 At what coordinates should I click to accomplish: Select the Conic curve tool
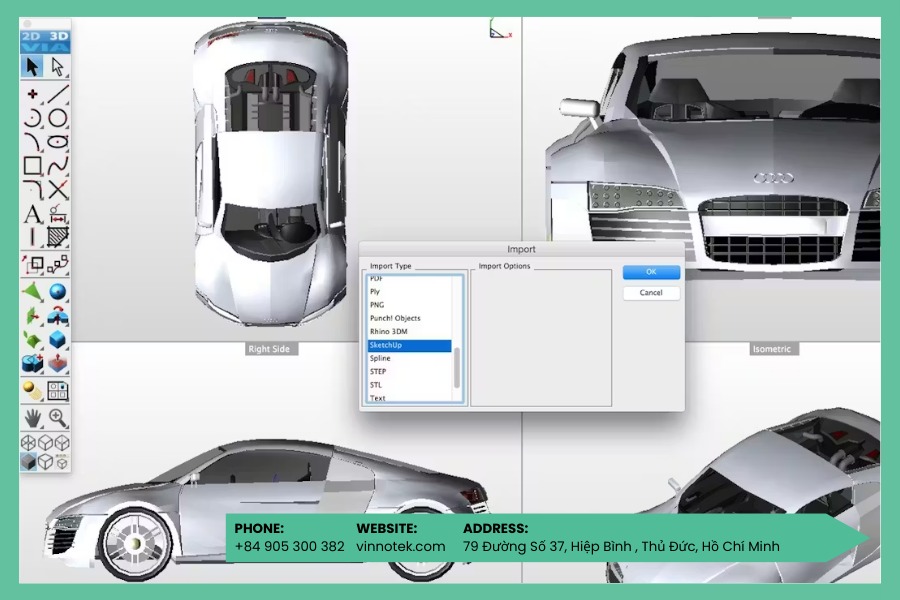coord(33,141)
